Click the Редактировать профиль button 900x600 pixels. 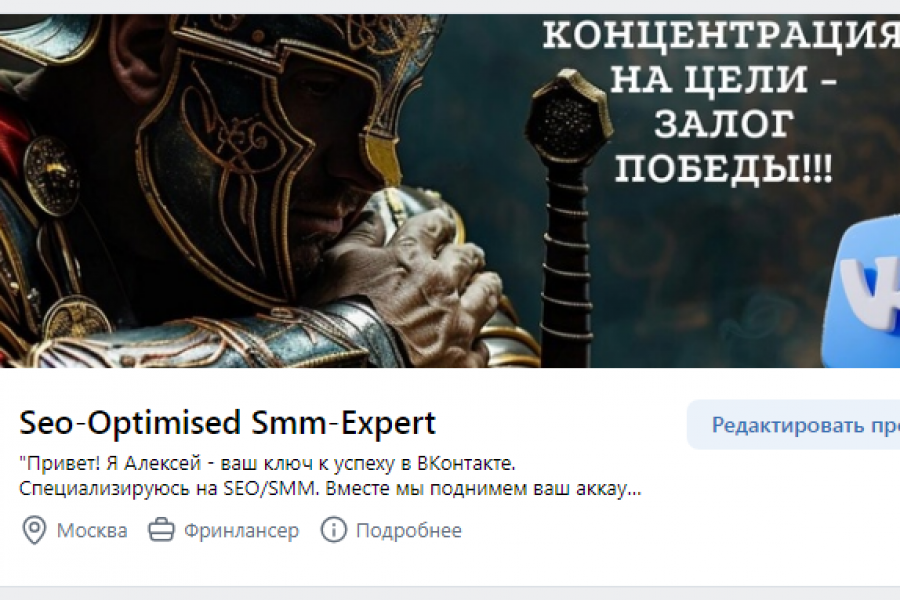[x=793, y=425]
